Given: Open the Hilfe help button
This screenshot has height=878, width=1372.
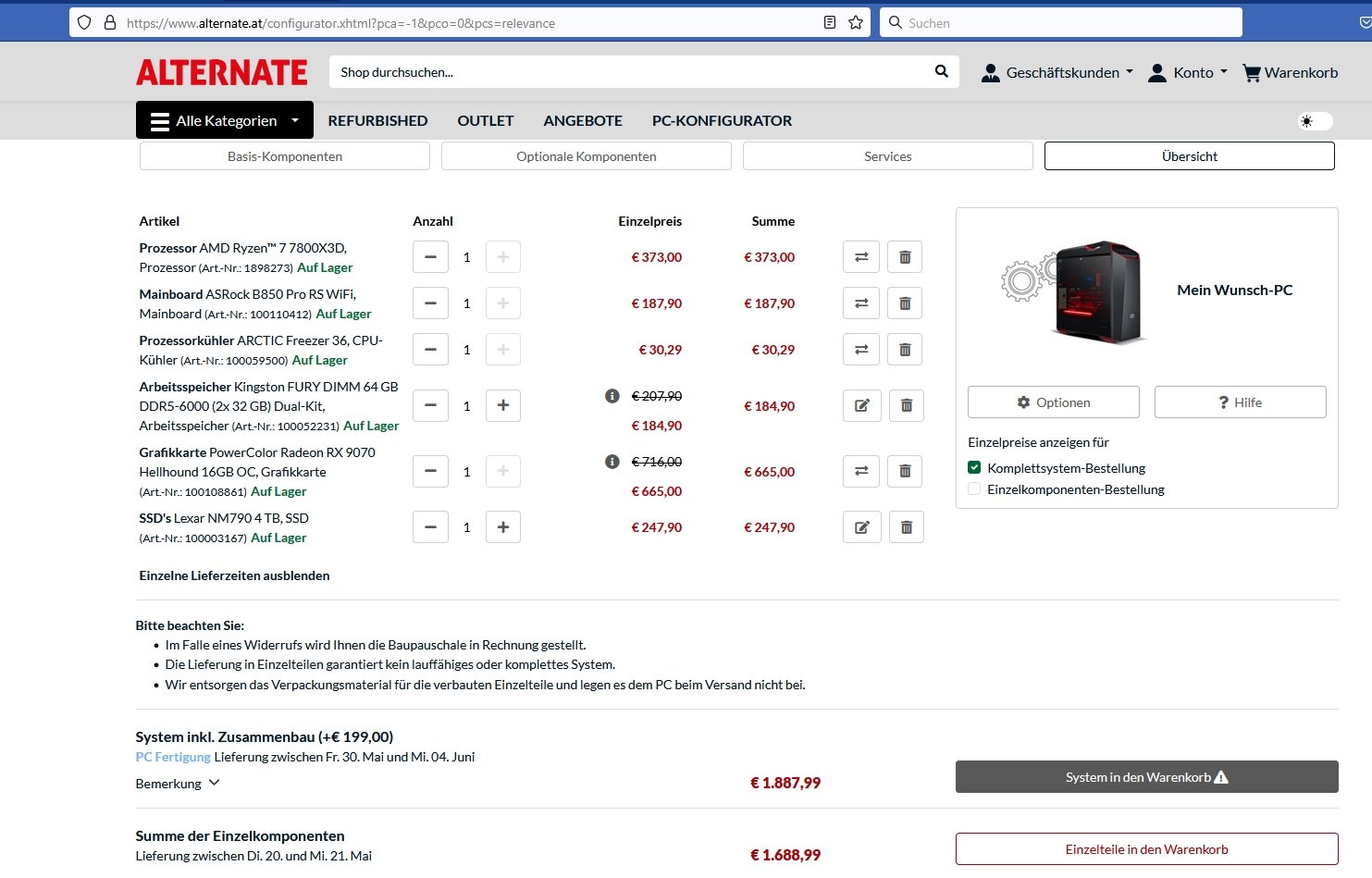Looking at the screenshot, I should [1241, 402].
